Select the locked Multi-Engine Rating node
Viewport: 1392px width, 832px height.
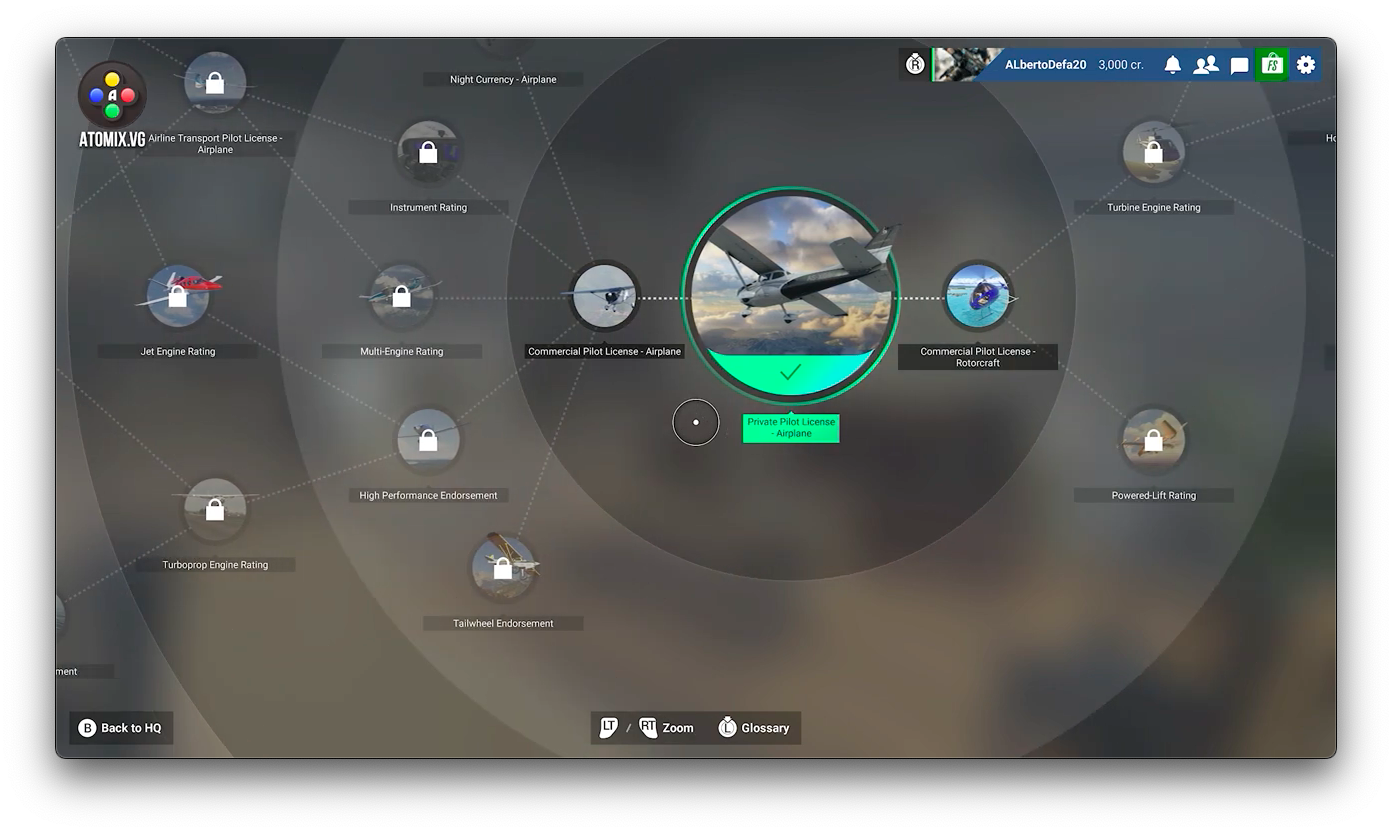click(x=401, y=297)
